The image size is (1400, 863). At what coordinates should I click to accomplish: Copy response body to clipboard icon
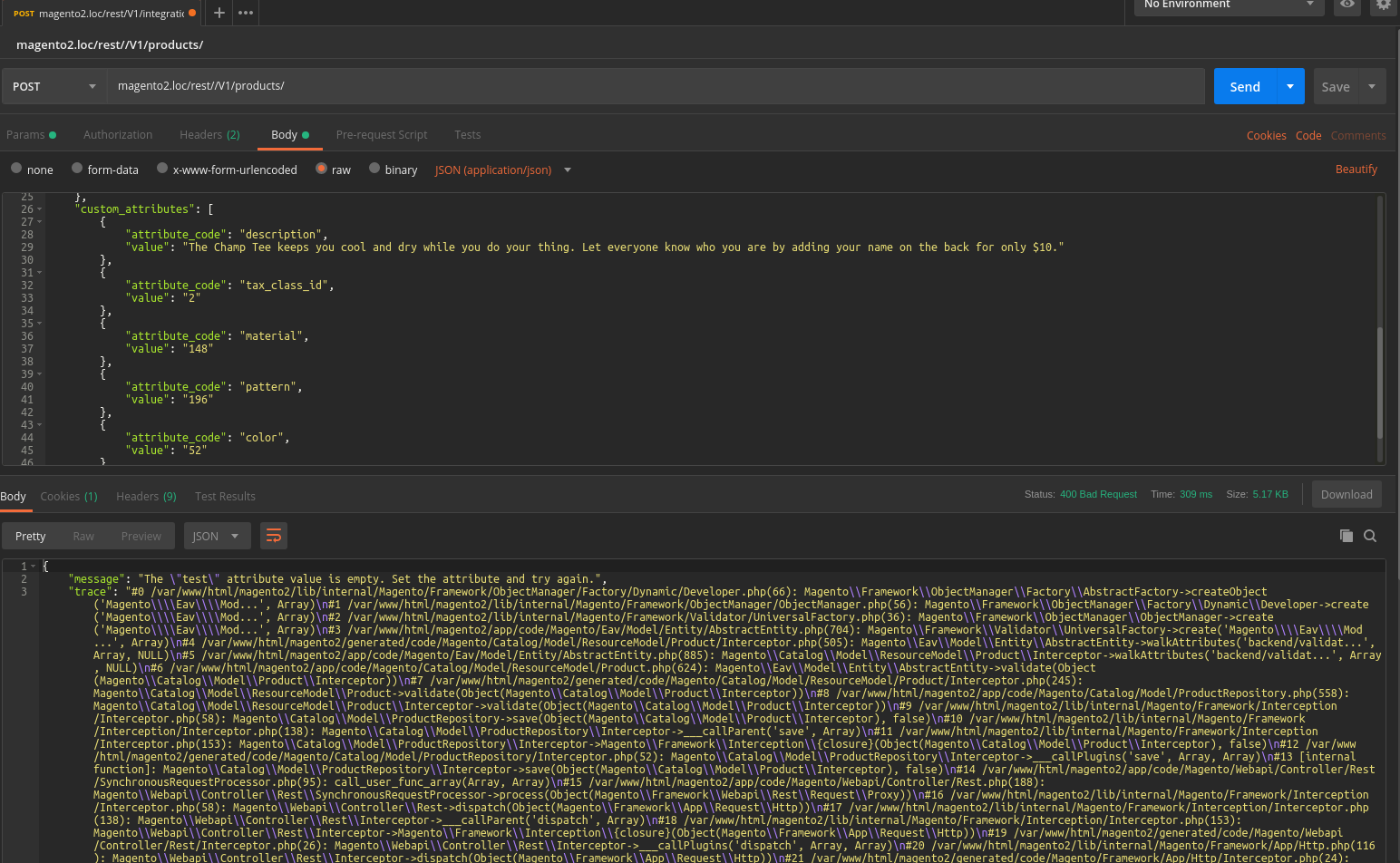coord(1347,536)
